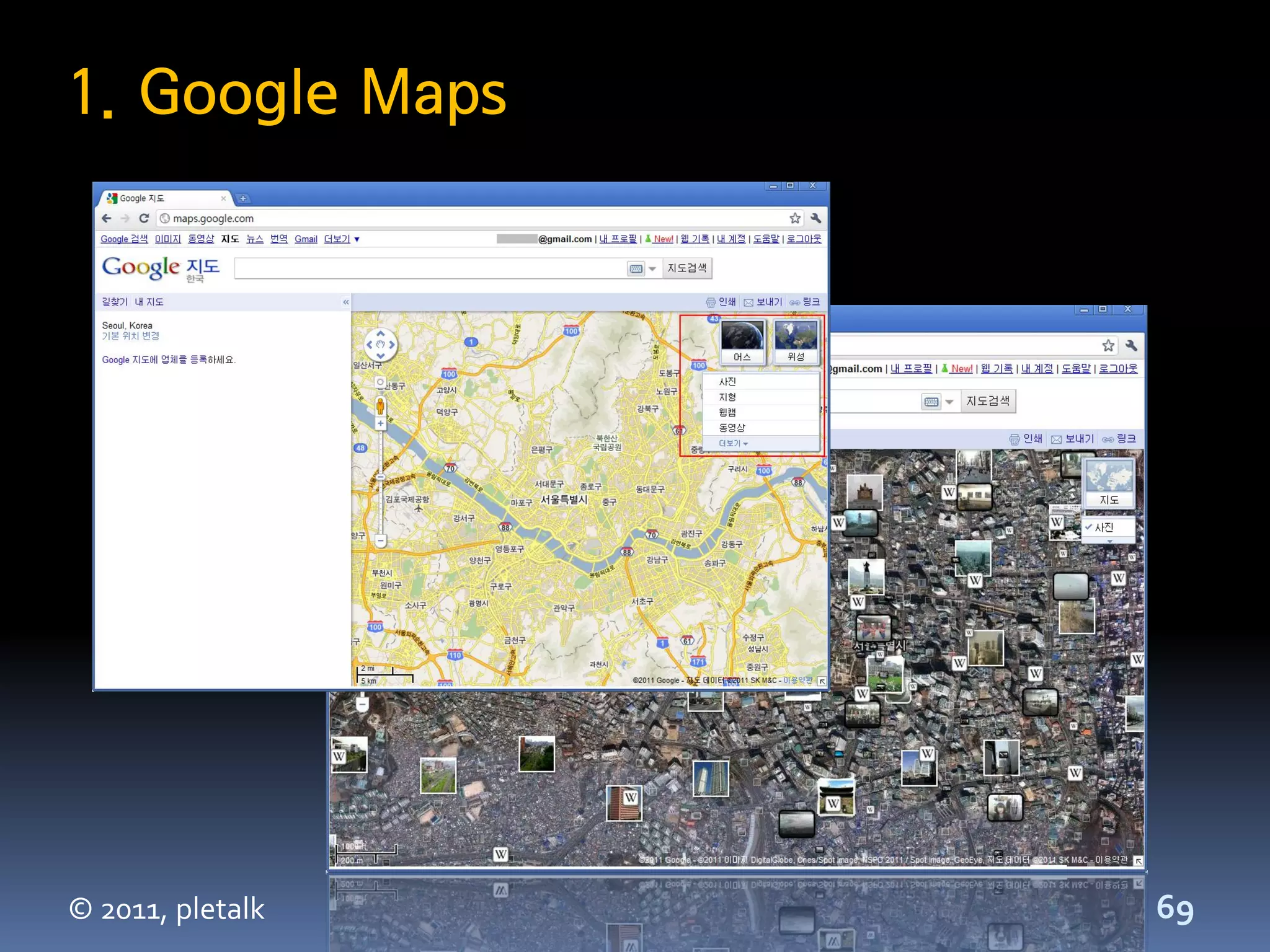Click 로그아웃 in front window

pos(804,239)
